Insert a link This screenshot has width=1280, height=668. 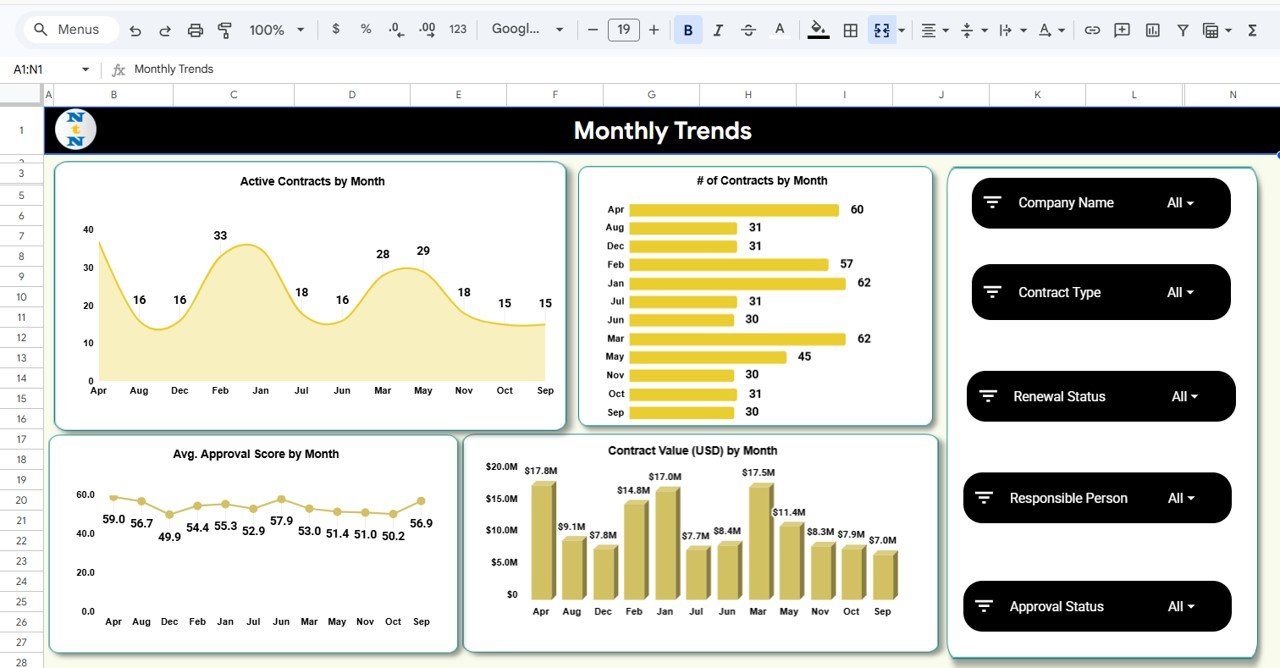coord(1092,29)
